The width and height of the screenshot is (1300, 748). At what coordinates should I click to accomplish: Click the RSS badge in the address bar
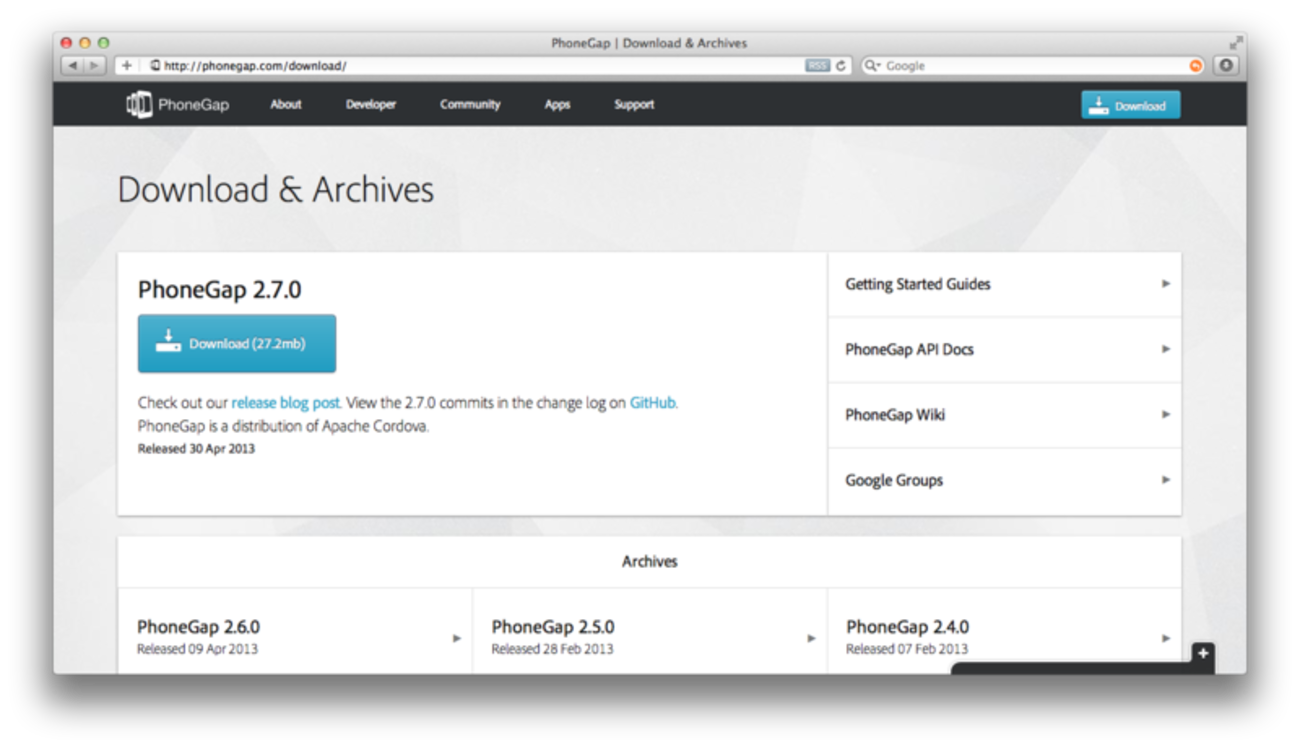[x=817, y=66]
